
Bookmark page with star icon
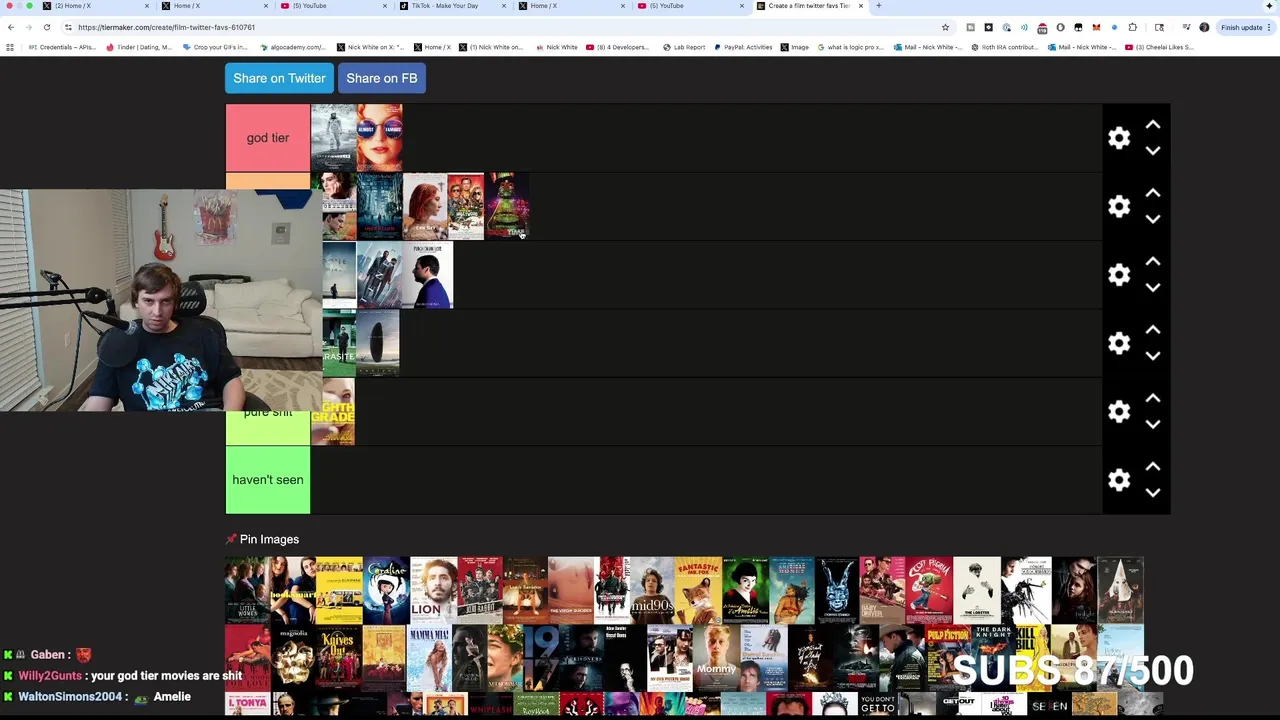[x=945, y=27]
